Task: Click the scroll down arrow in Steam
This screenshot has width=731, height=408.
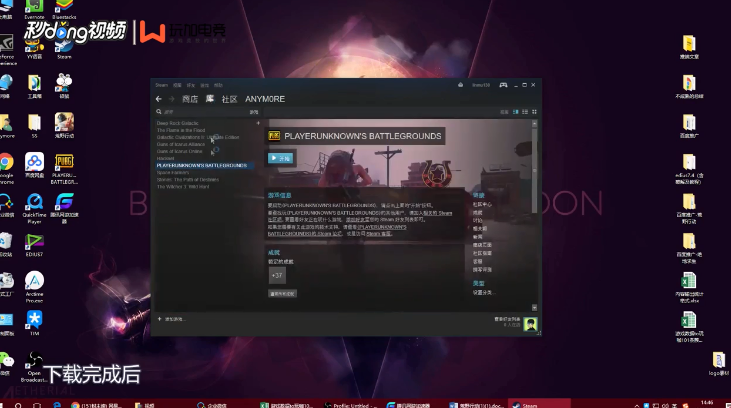Action: click(534, 308)
